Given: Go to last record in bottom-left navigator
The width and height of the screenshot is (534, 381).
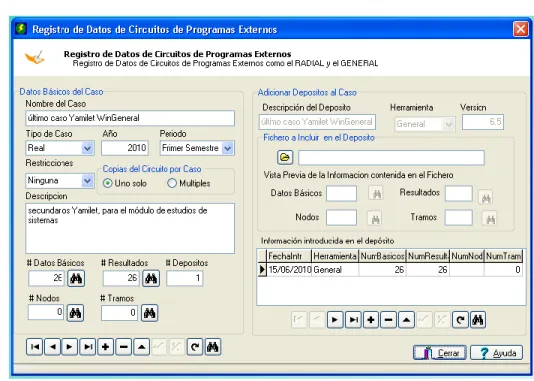Looking at the screenshot, I should (x=88, y=347).
